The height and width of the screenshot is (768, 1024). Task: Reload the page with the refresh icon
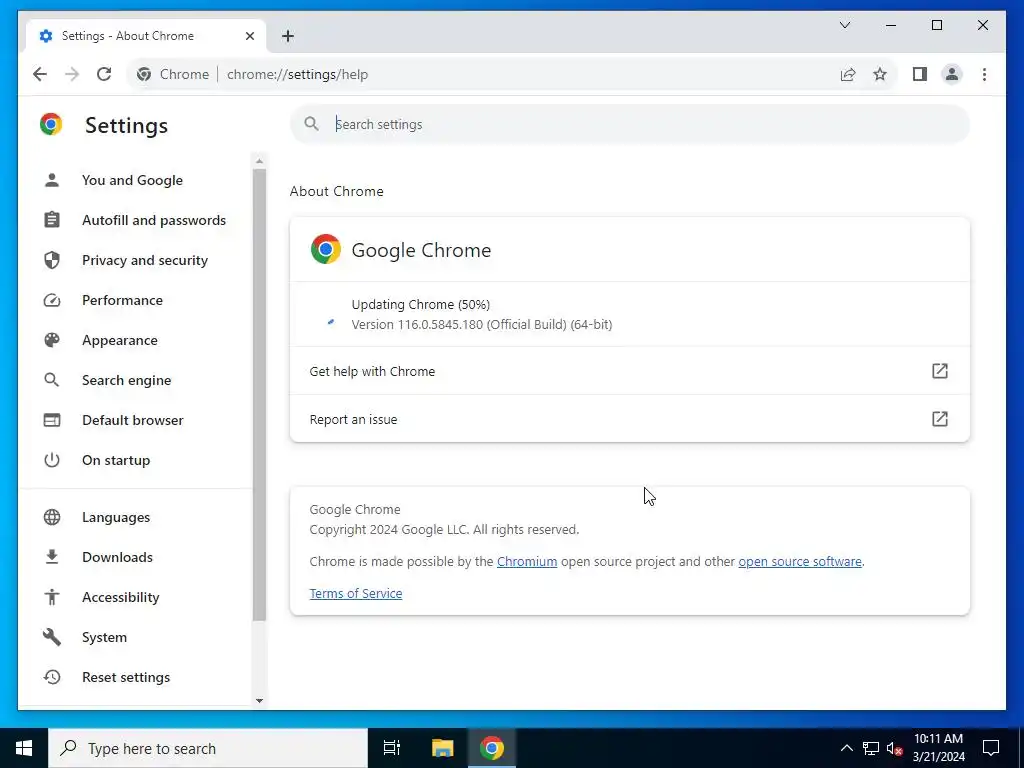click(104, 74)
